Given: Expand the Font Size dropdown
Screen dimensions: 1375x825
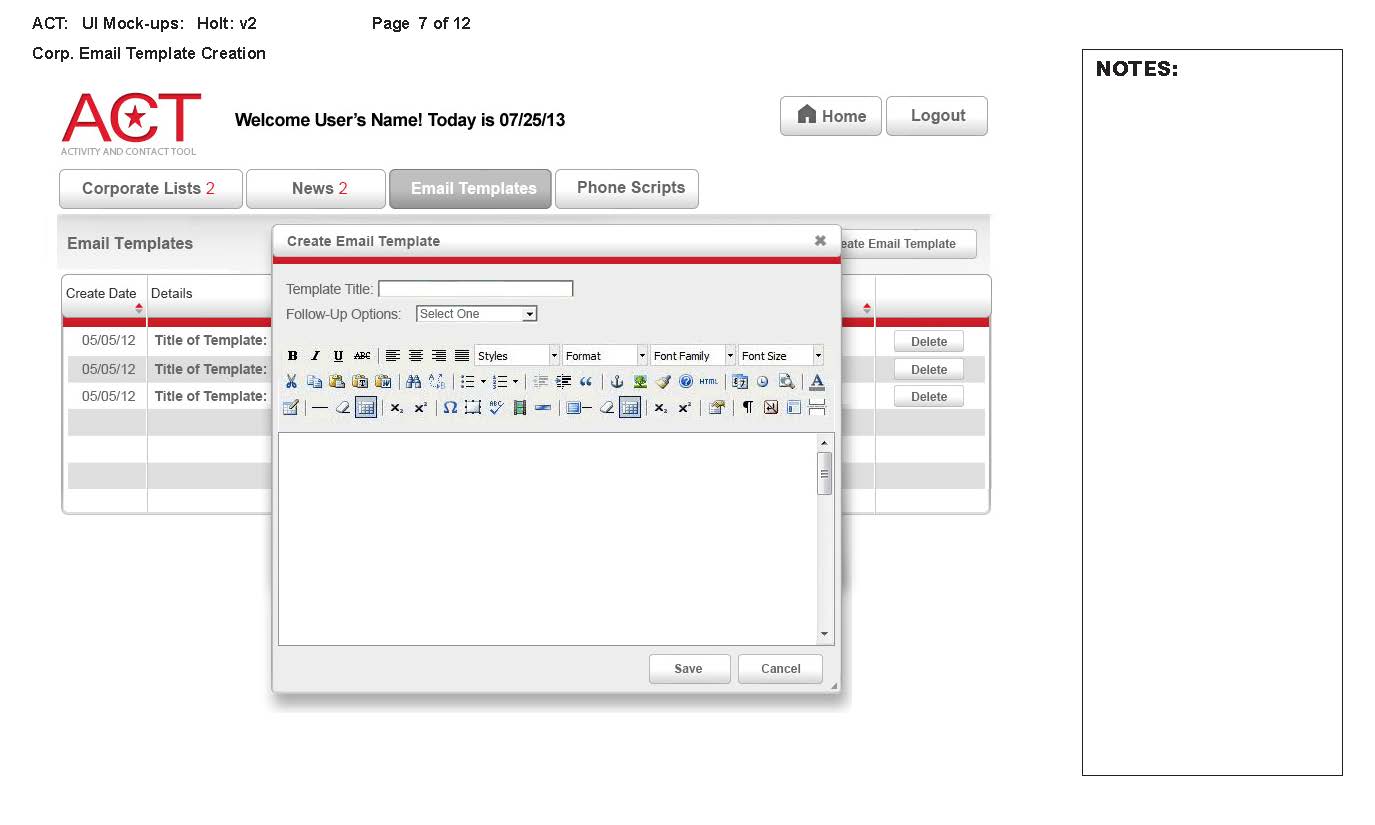Looking at the screenshot, I should click(780, 356).
